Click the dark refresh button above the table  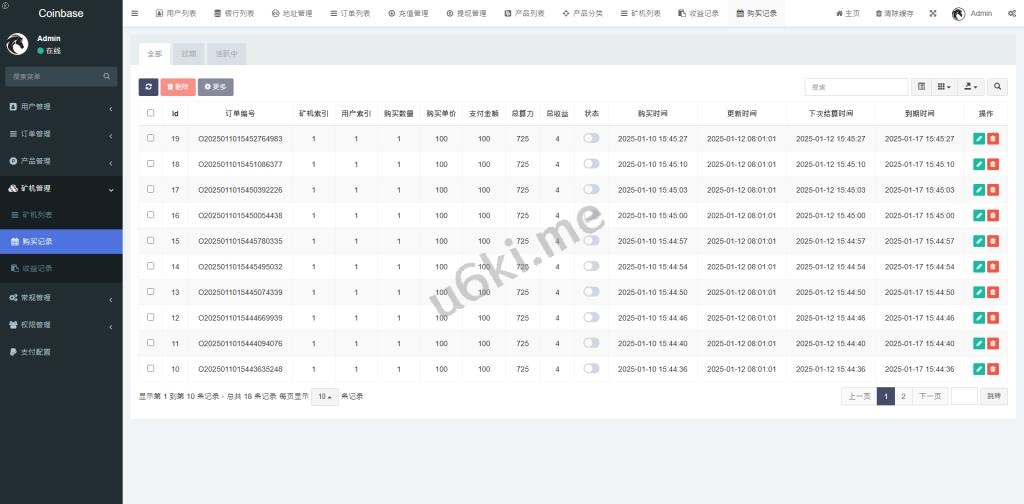click(148, 87)
